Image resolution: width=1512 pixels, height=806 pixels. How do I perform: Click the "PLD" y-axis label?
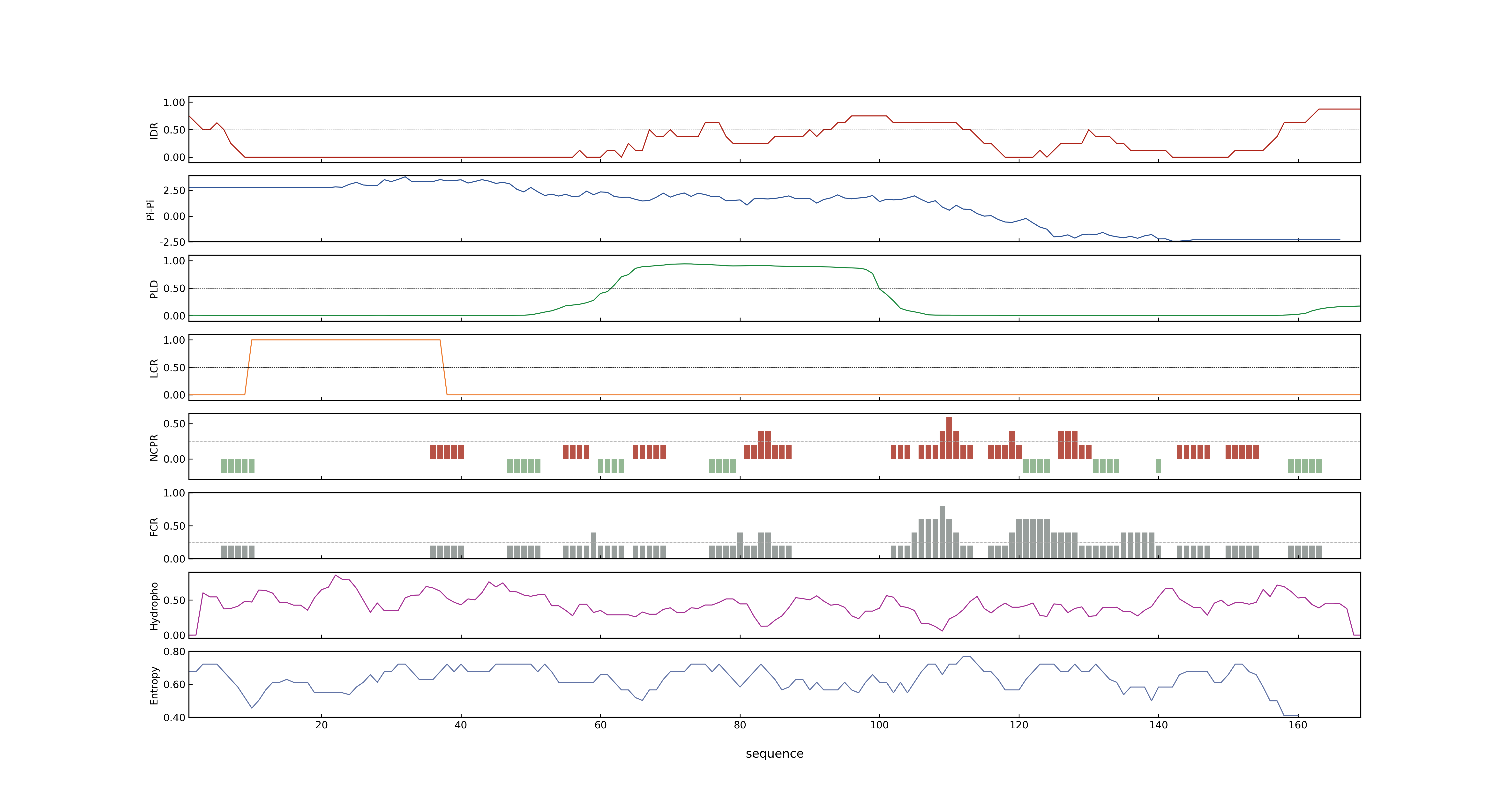coord(154,288)
